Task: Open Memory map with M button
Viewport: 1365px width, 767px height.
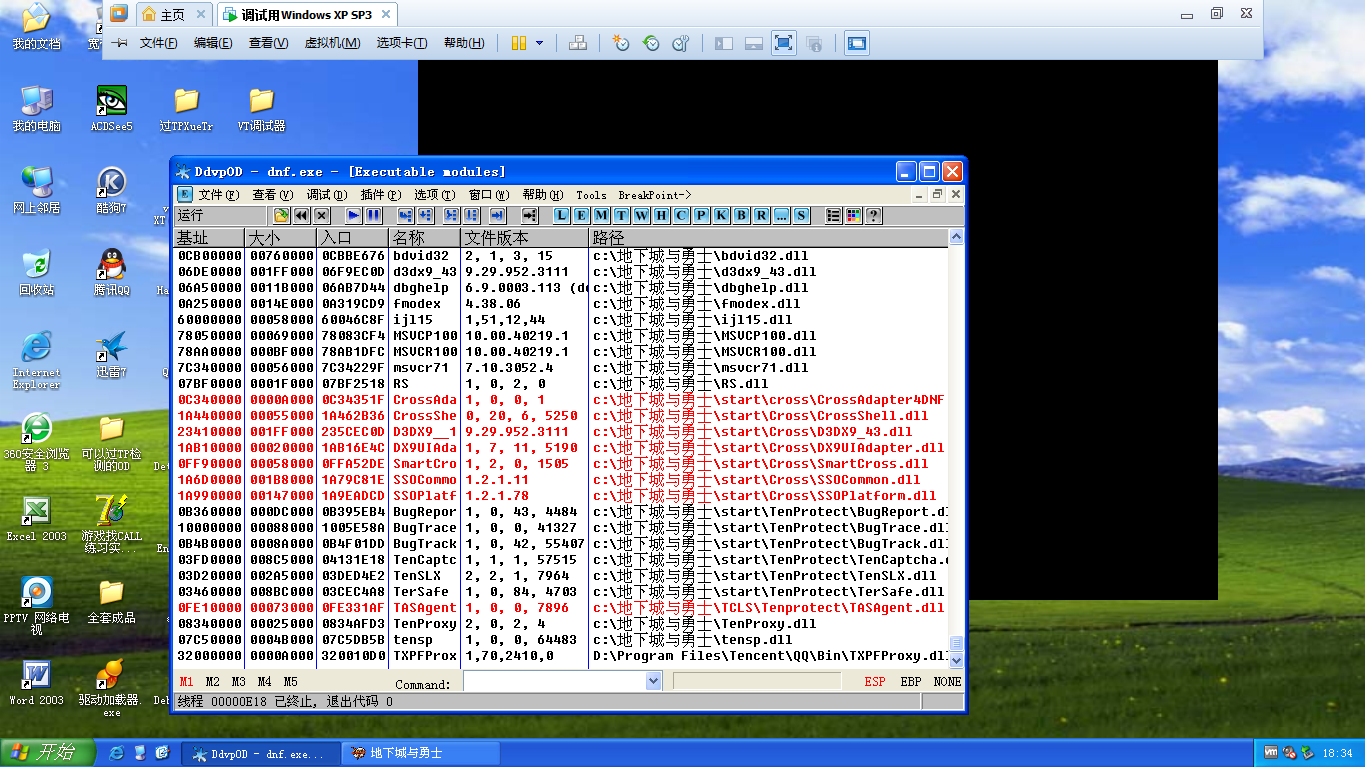Action: coord(601,215)
